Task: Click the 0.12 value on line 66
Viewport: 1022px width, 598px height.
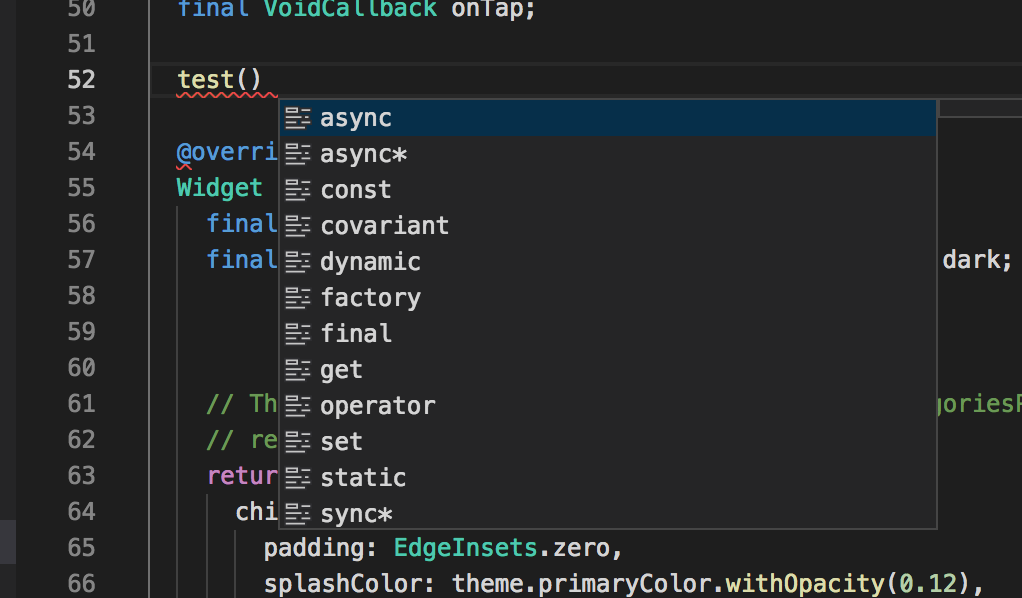Action: [x=928, y=584]
